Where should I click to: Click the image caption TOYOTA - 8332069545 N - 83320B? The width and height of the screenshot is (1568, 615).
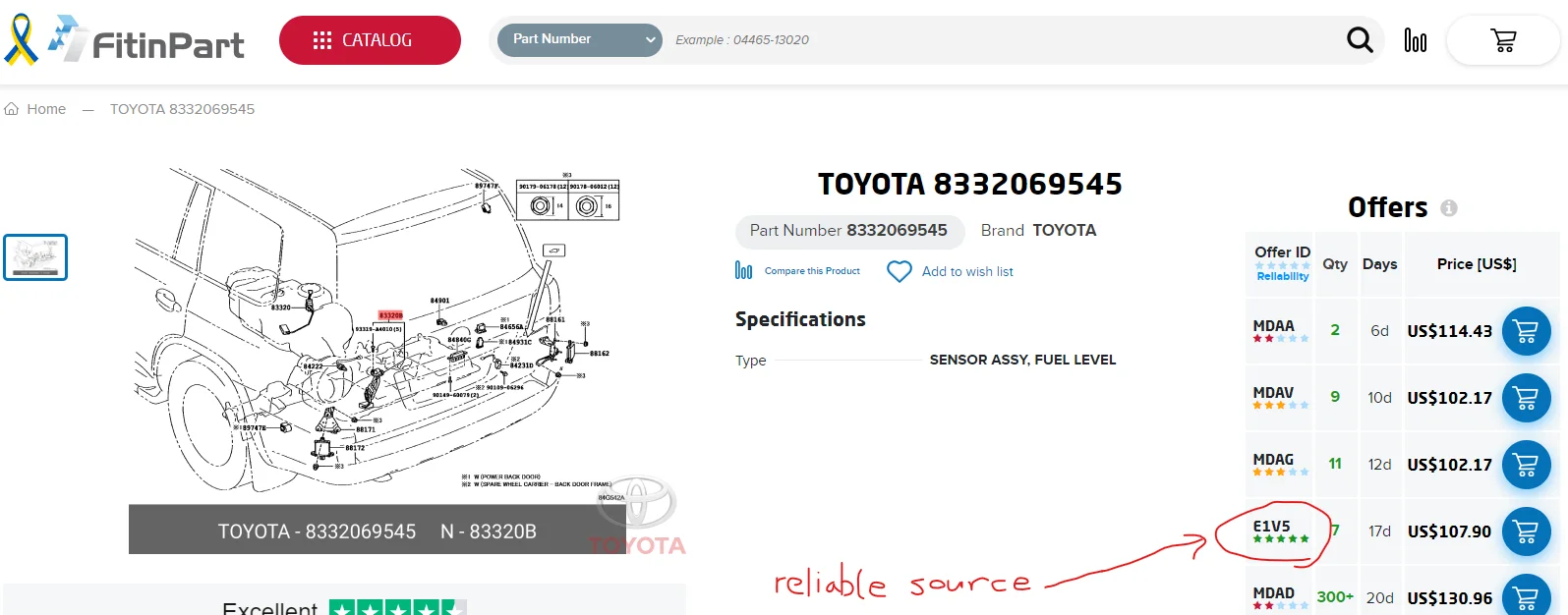point(377,531)
